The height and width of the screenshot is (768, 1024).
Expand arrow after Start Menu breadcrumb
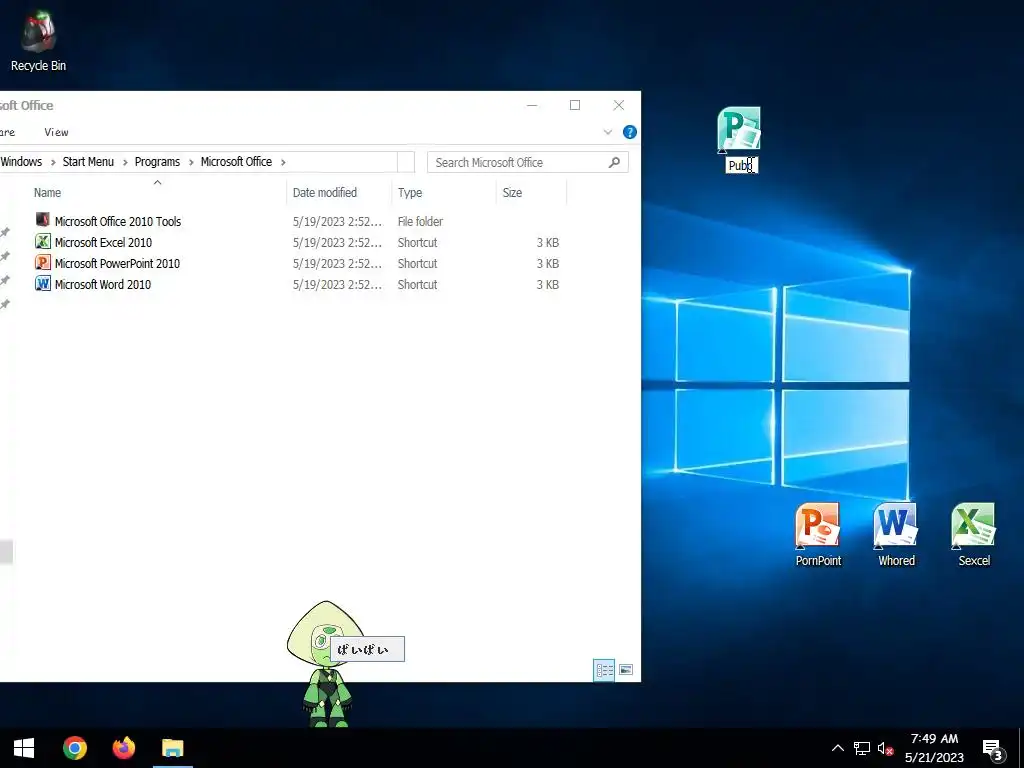(x=125, y=163)
